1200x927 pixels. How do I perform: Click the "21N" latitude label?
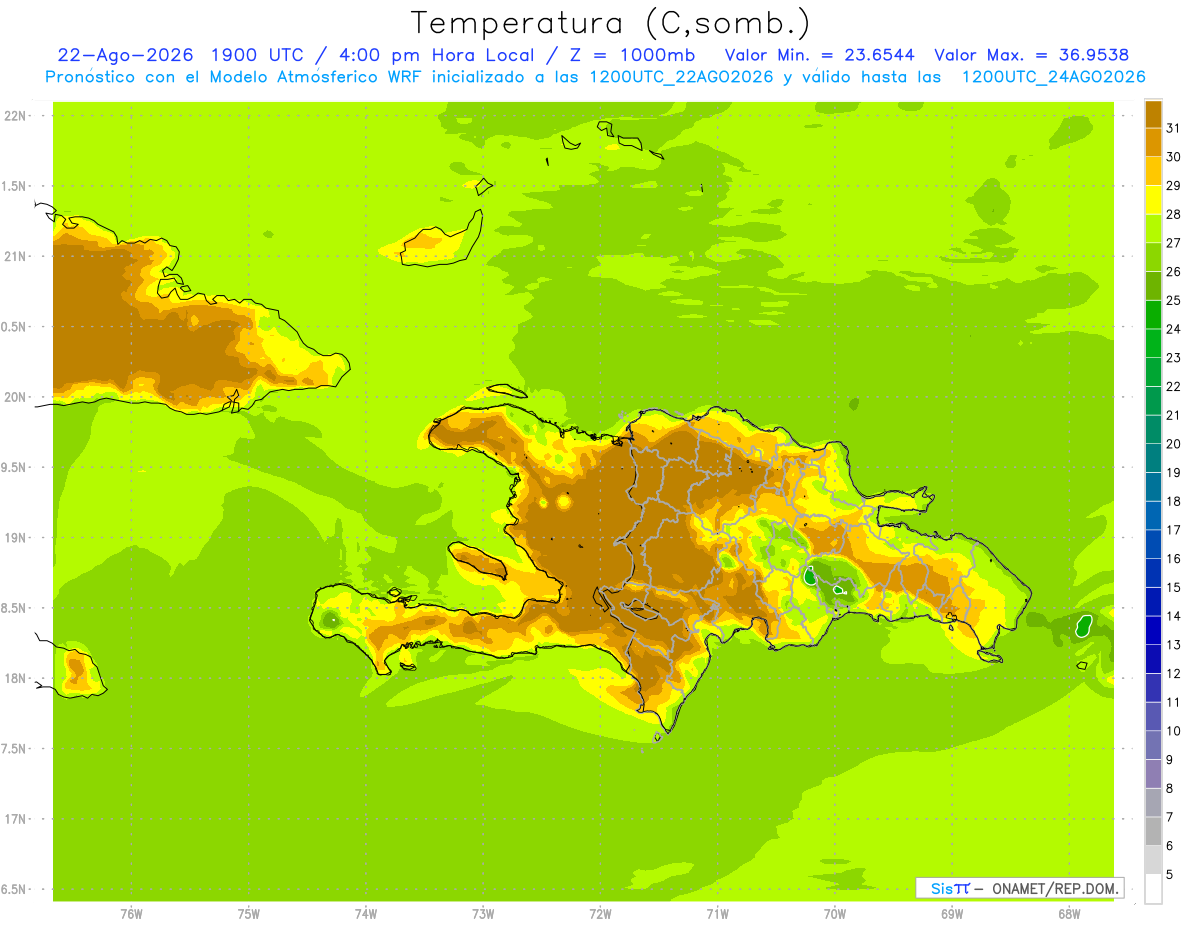[15, 256]
